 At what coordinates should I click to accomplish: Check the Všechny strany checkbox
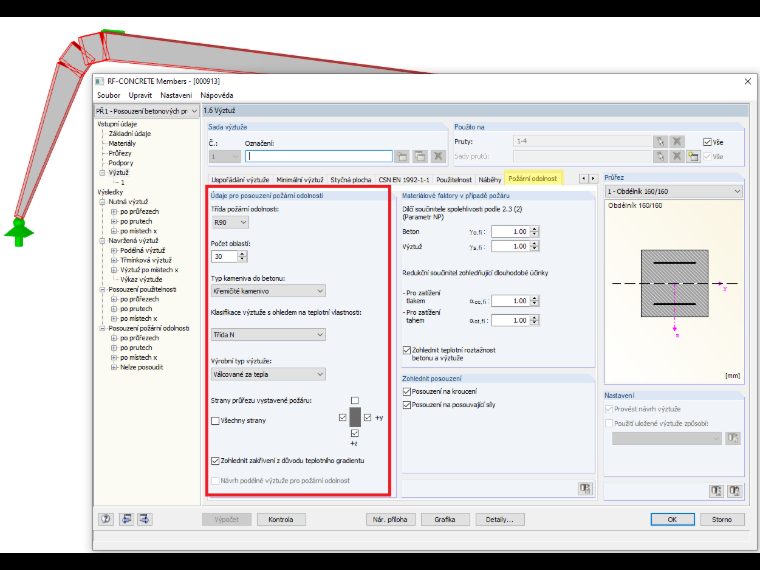[215, 421]
